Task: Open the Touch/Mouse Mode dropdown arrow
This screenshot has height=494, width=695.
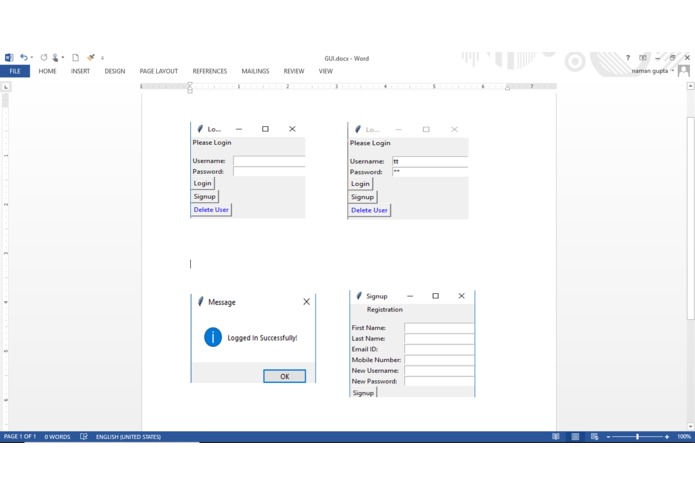Action: click(x=63, y=58)
